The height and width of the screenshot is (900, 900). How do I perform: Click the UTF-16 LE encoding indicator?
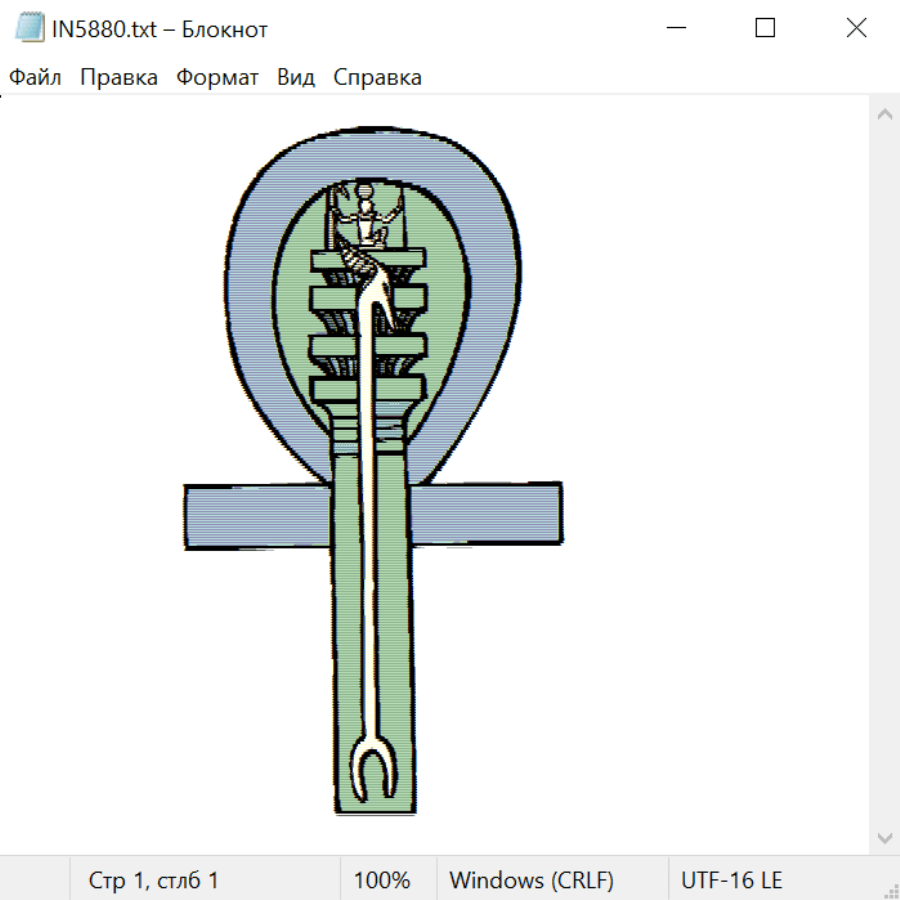pos(731,880)
